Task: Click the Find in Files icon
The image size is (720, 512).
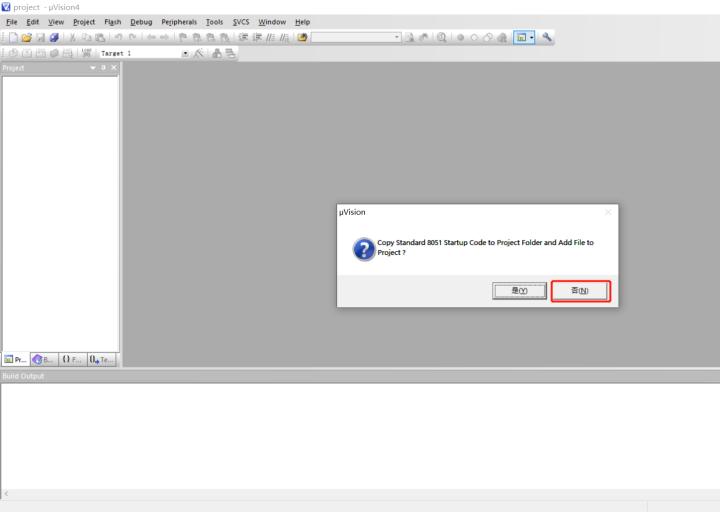Action: (302, 38)
